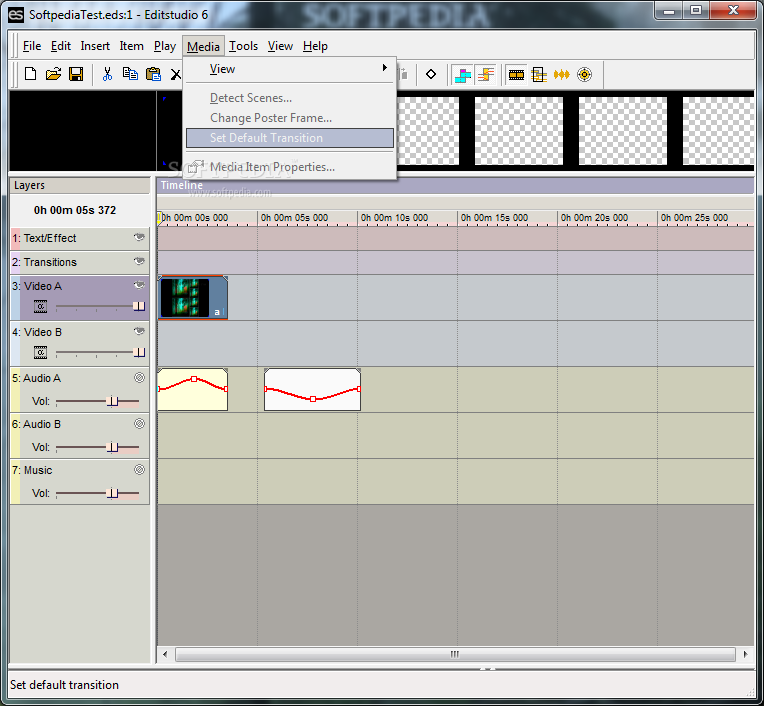Screen dimensions: 764x706
Task: Click the timeline playhead marker at start
Action: tap(159, 218)
